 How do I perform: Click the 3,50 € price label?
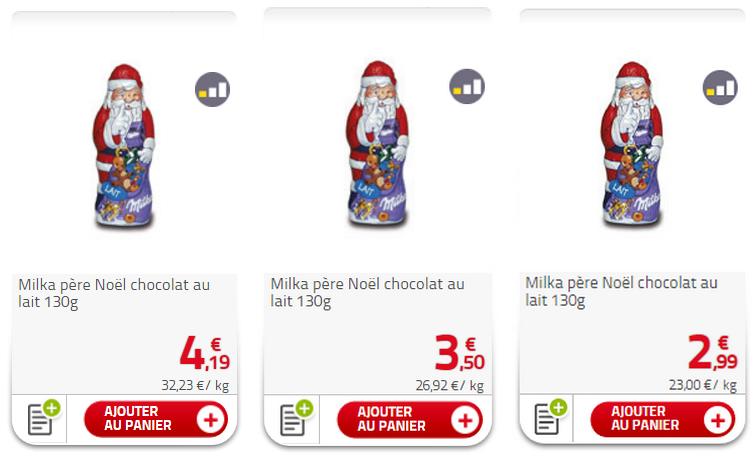(460, 354)
